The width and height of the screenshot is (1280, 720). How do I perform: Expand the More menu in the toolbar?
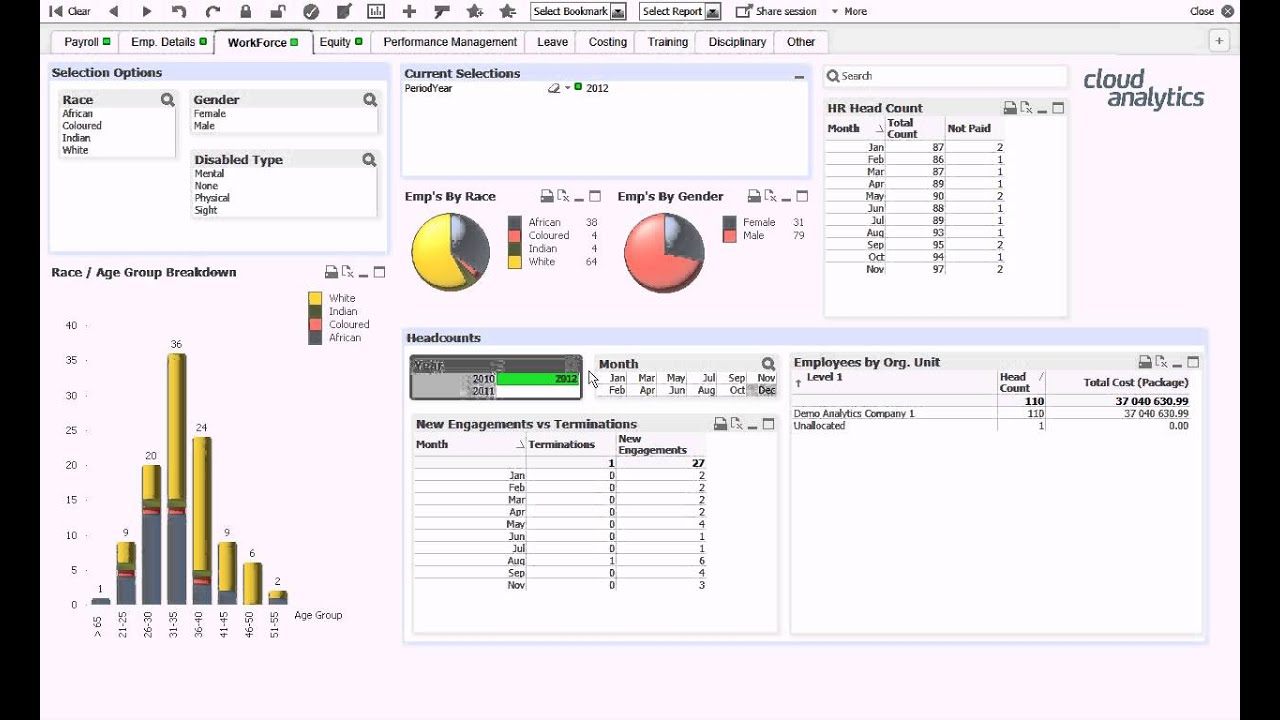point(848,11)
